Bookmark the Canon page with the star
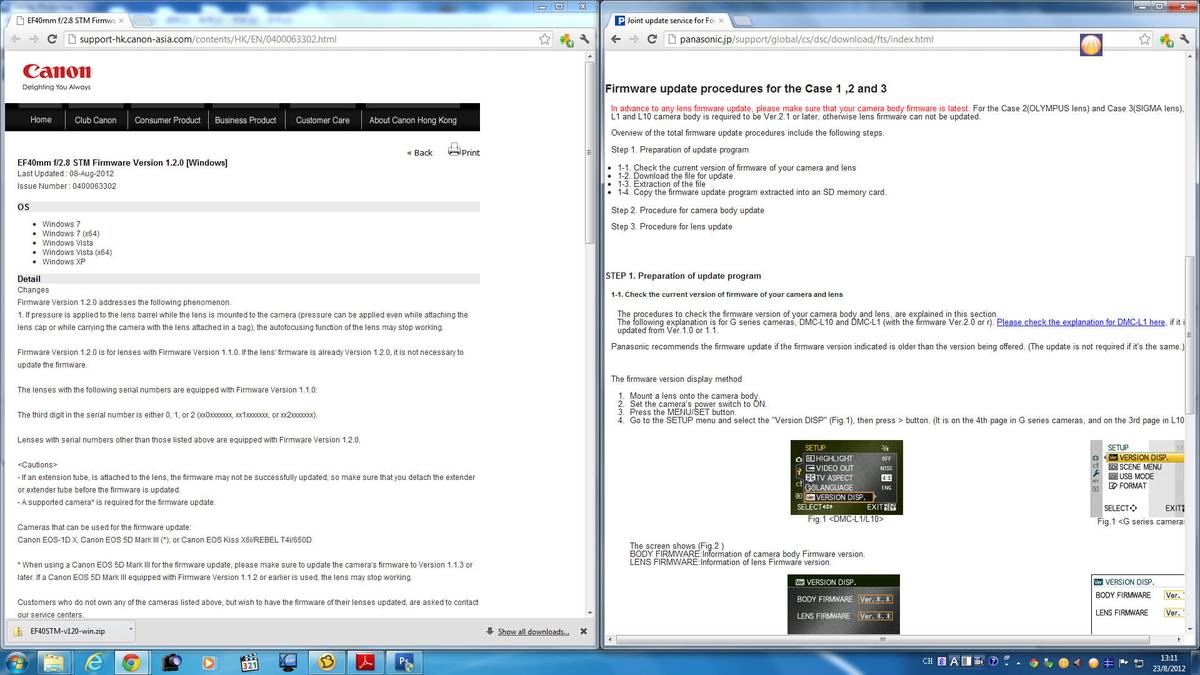 tap(545, 39)
